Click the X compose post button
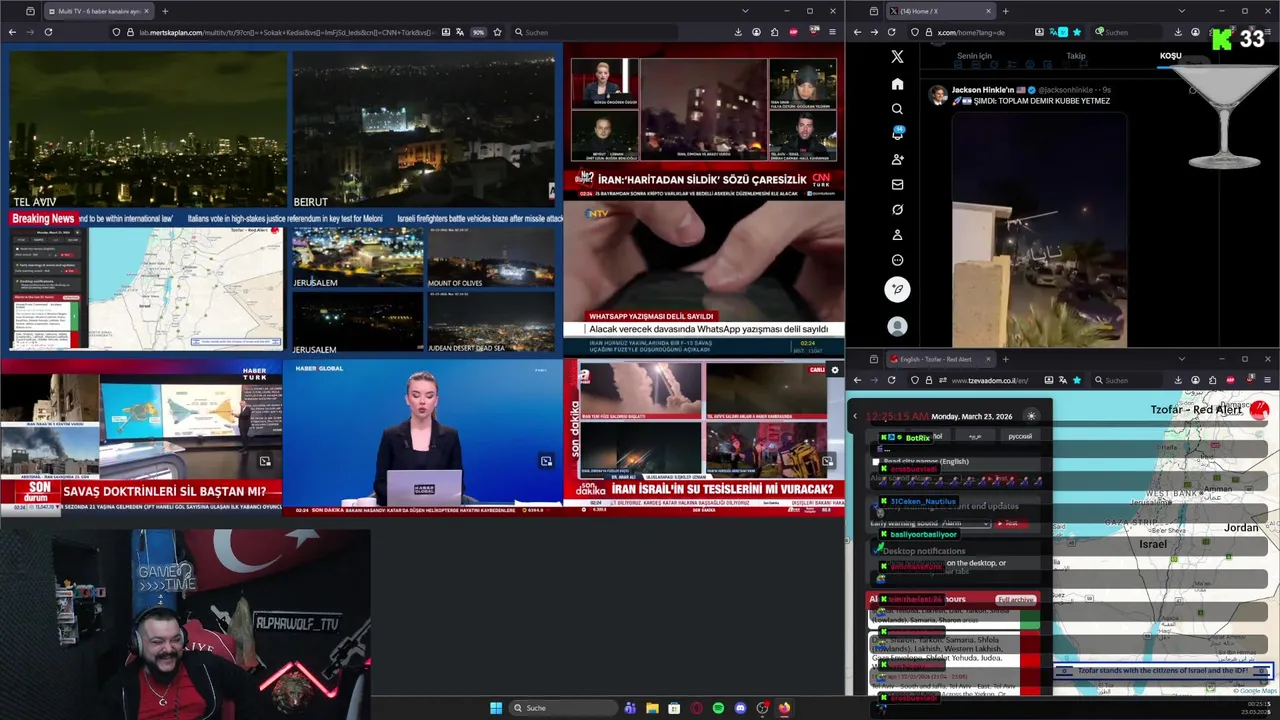 point(897,289)
